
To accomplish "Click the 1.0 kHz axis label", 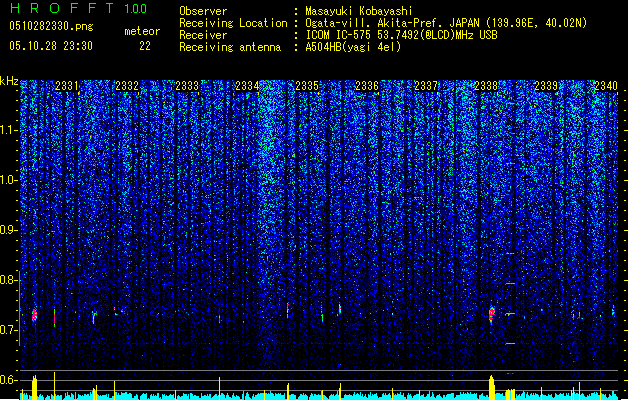I will (x=9, y=180).
